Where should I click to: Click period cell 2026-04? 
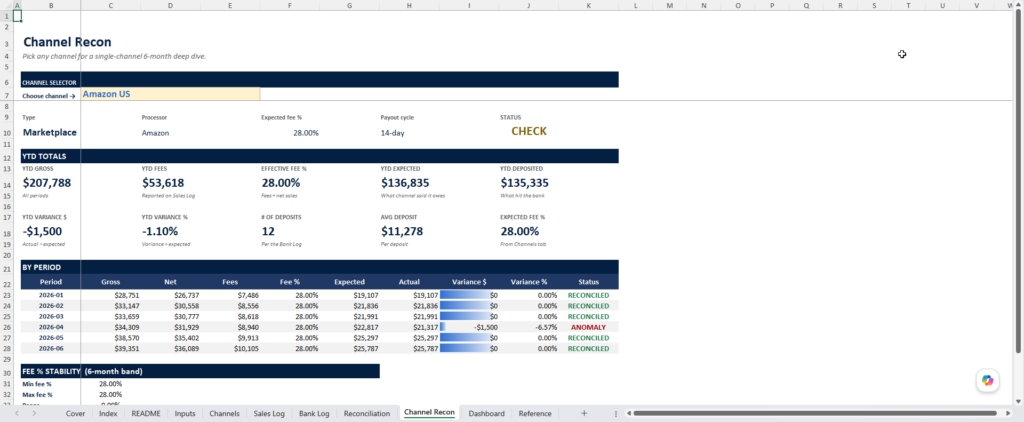point(51,327)
